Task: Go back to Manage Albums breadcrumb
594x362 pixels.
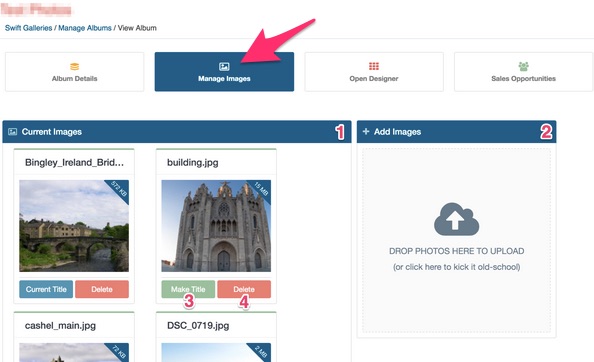Action: tap(85, 28)
